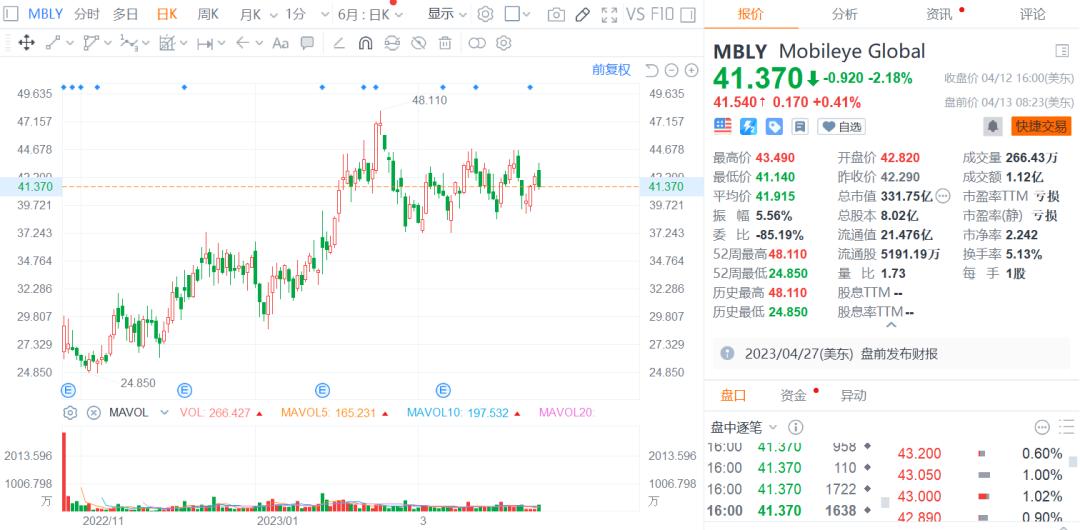Switch to 多日 multi-day view
The width and height of the screenshot is (1080, 530).
click(x=126, y=14)
